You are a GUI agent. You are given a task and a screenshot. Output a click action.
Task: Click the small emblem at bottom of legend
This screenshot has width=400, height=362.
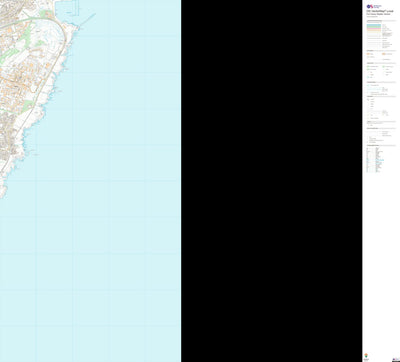click(366, 355)
